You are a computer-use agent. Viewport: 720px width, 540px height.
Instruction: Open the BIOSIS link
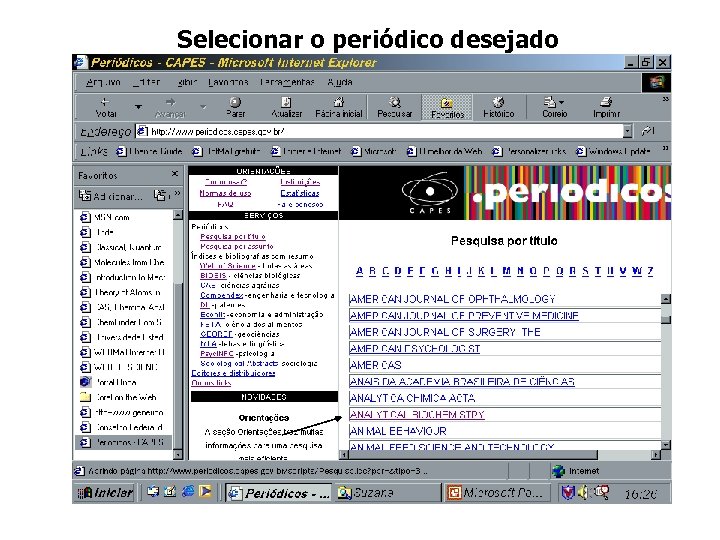[214, 276]
